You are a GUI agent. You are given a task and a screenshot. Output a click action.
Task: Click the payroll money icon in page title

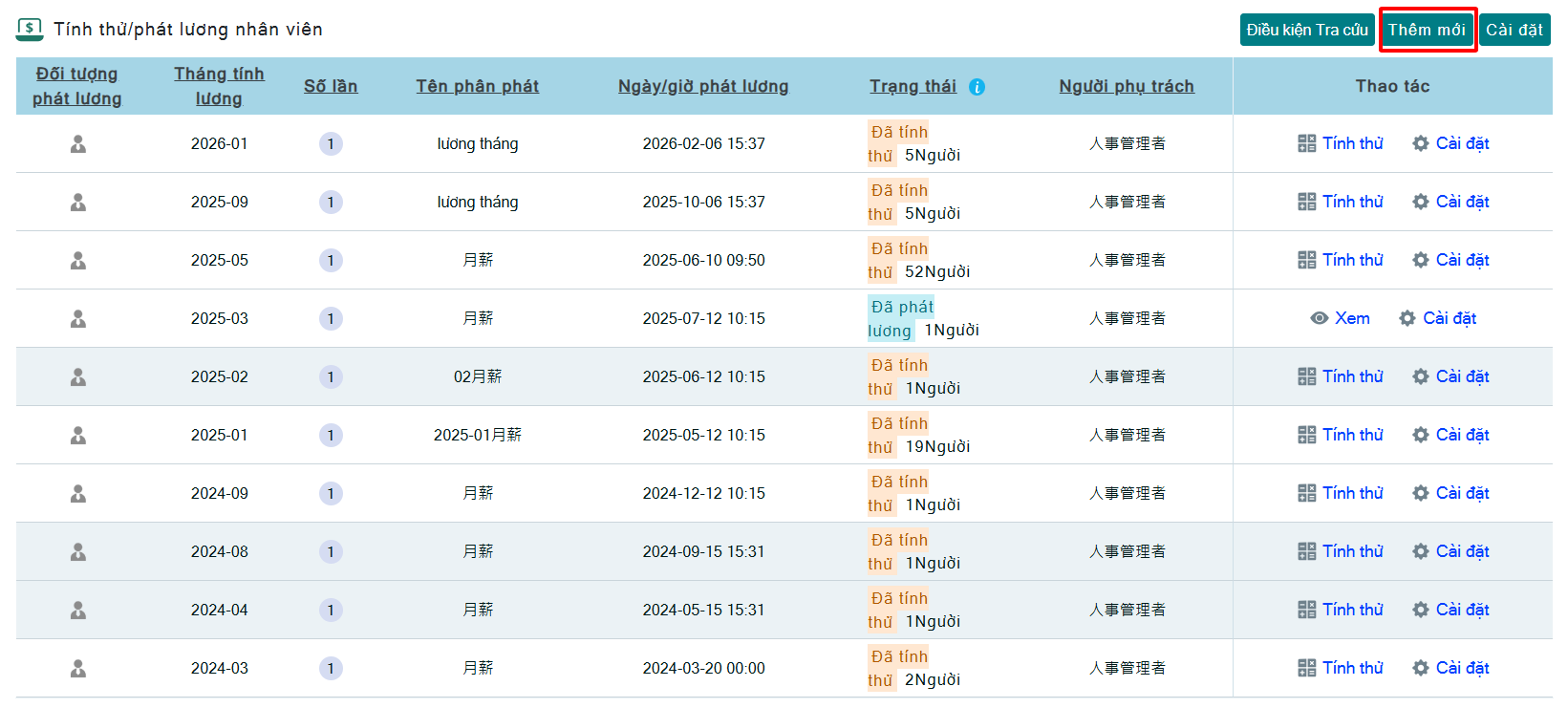[30, 29]
